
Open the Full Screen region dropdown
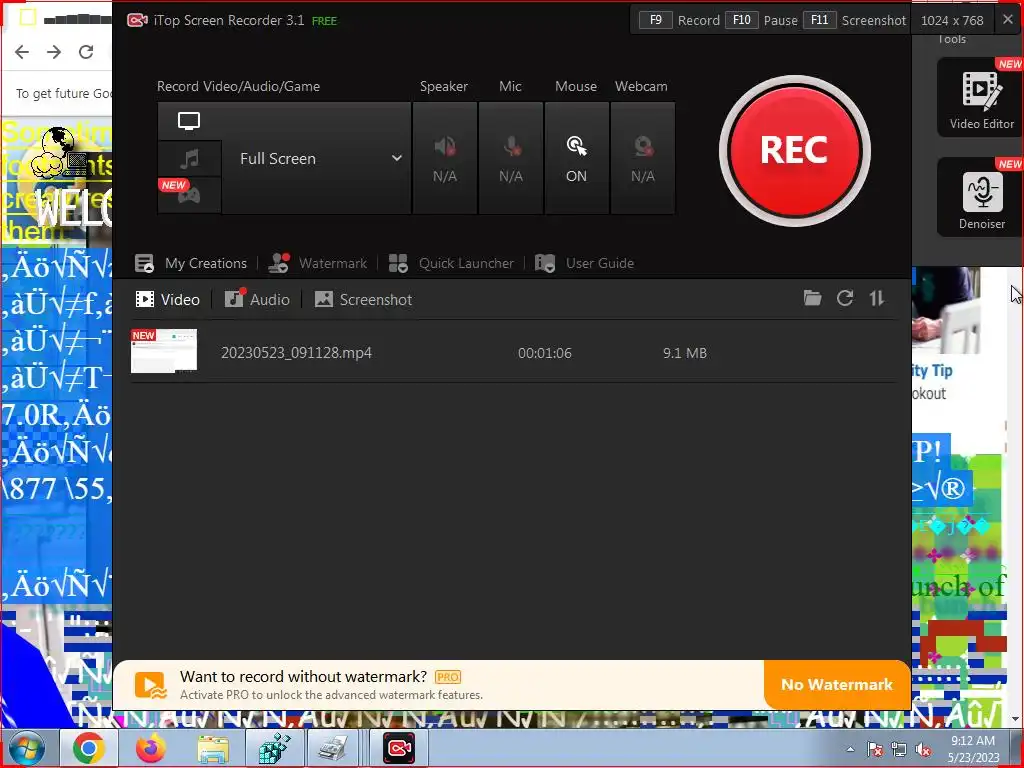(x=317, y=158)
